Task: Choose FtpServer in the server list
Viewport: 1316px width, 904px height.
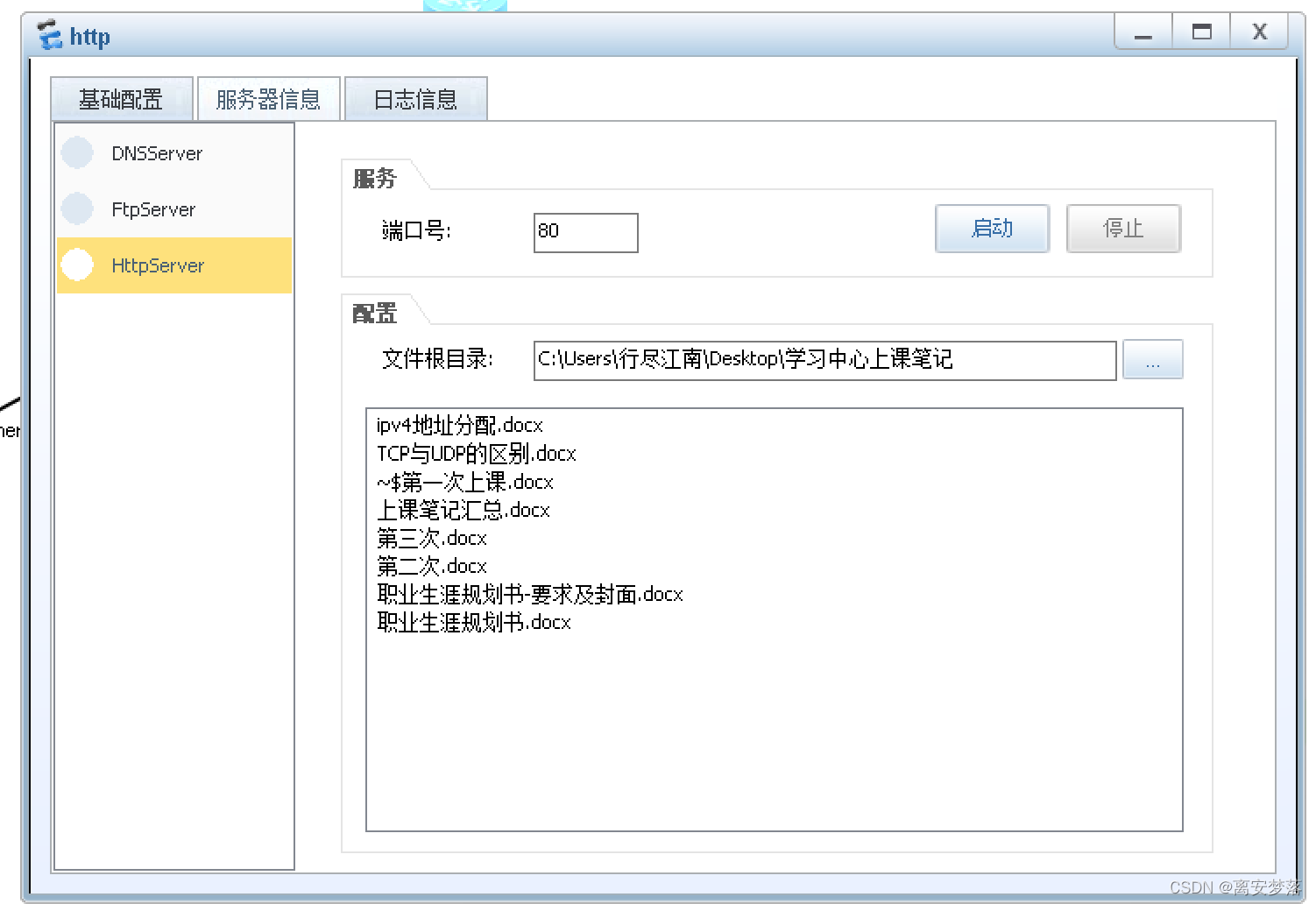Action: point(174,209)
